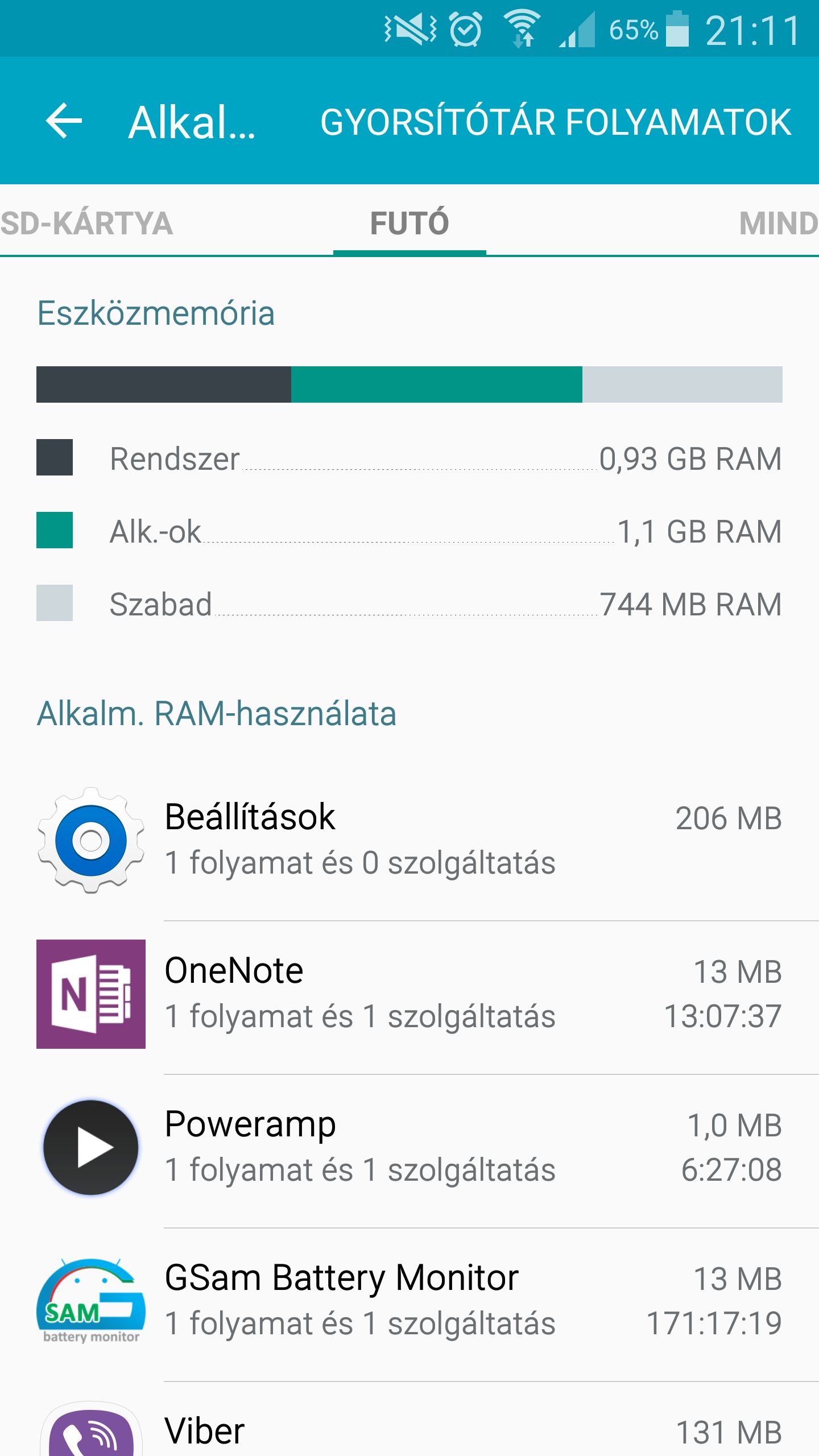Tap the GSam Battery Monitor icon
Screen dimensions: 819x1456
[x=91, y=1301]
